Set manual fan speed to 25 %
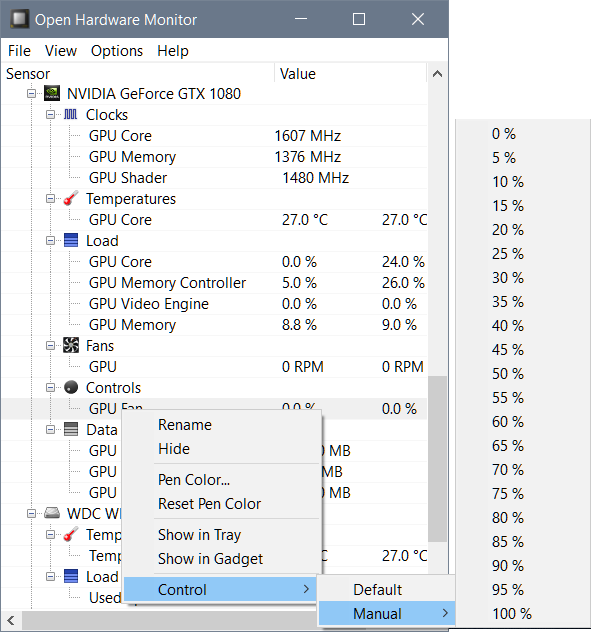The height and width of the screenshot is (632, 591). click(x=523, y=254)
